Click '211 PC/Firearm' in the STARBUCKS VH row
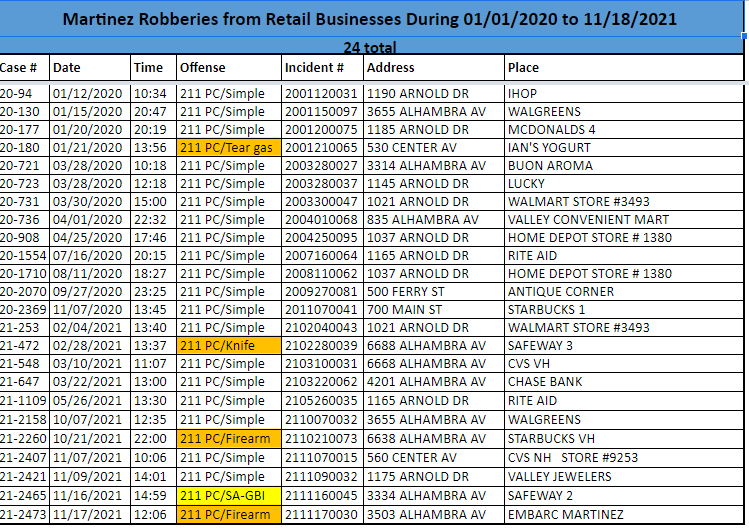 click(229, 438)
